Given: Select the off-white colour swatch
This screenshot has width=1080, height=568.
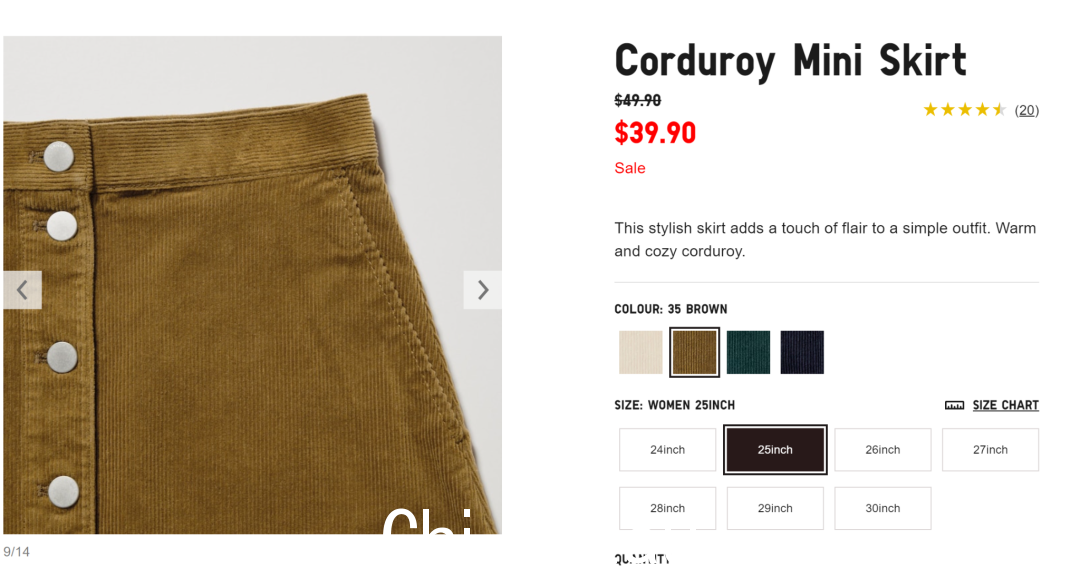Looking at the screenshot, I should 641,352.
